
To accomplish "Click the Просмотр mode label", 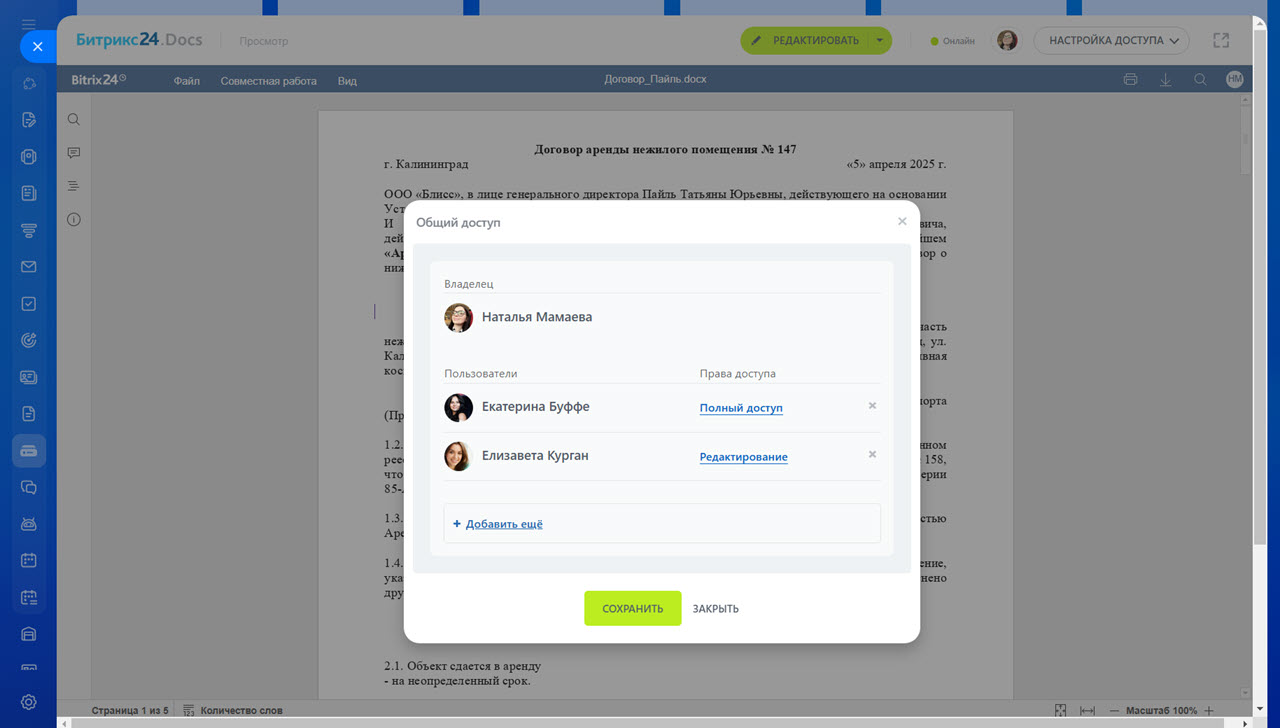I will point(264,42).
